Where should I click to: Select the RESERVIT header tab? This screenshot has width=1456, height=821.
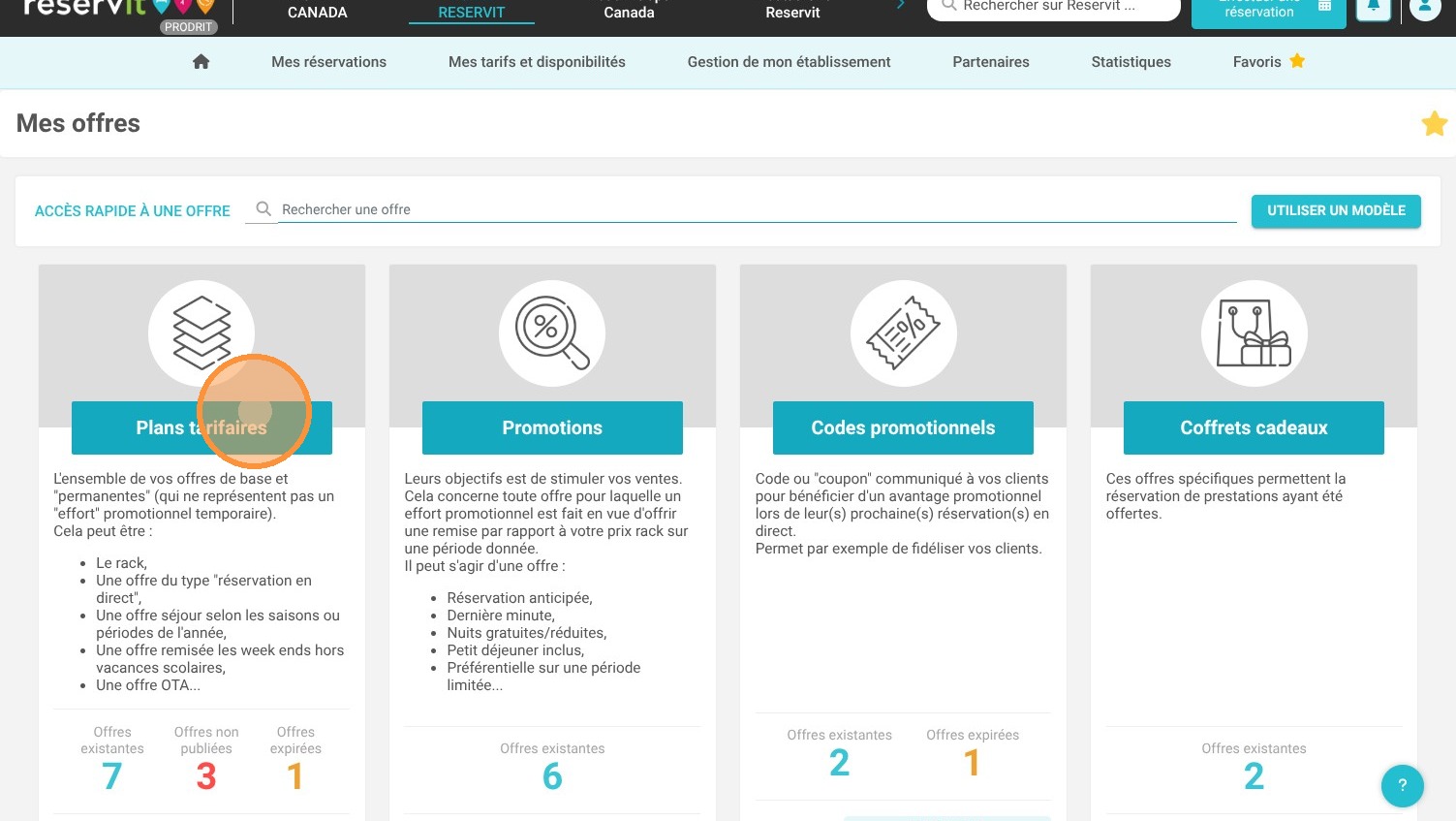click(x=472, y=13)
